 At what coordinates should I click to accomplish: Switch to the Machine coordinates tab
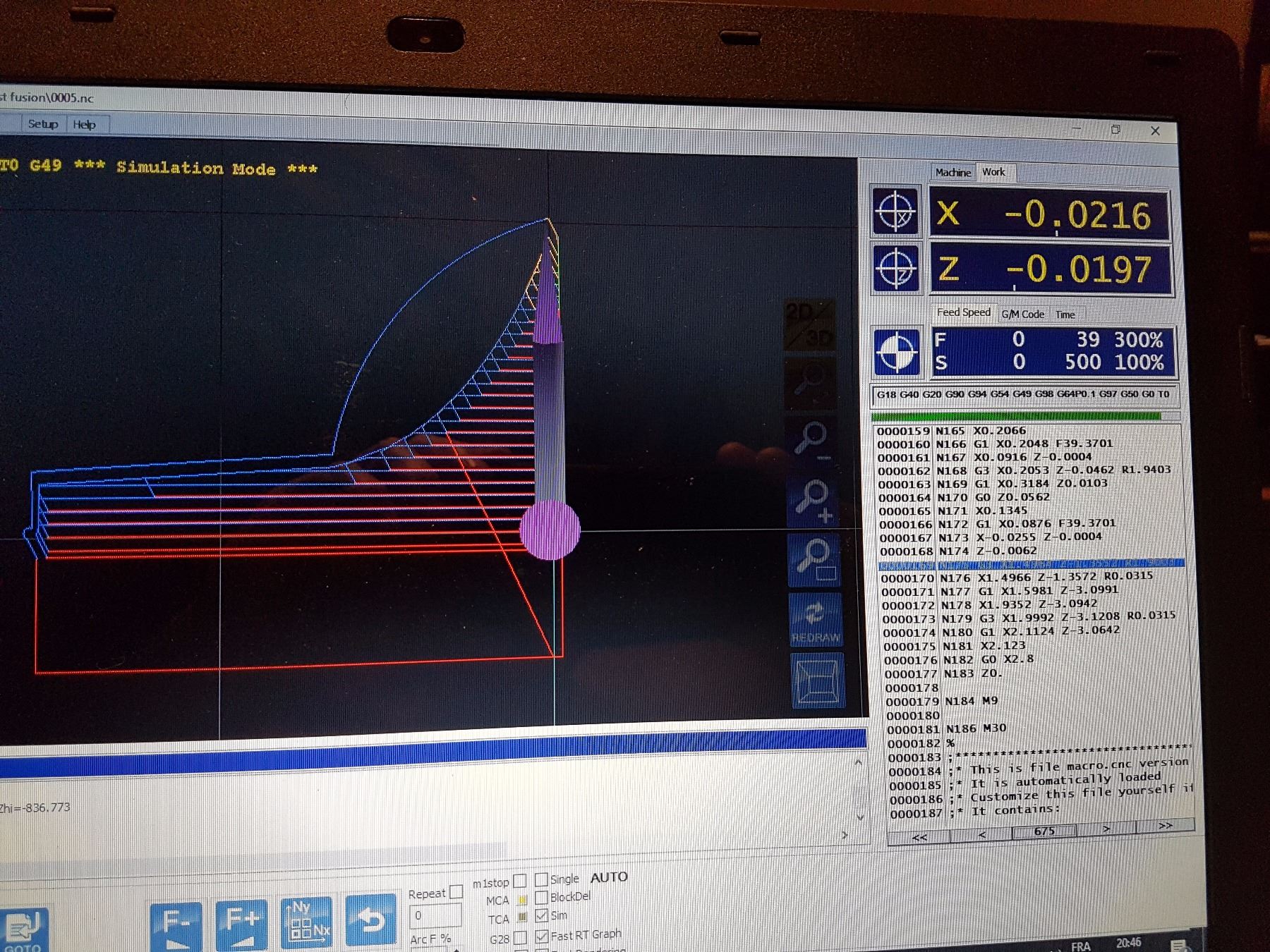tap(953, 172)
